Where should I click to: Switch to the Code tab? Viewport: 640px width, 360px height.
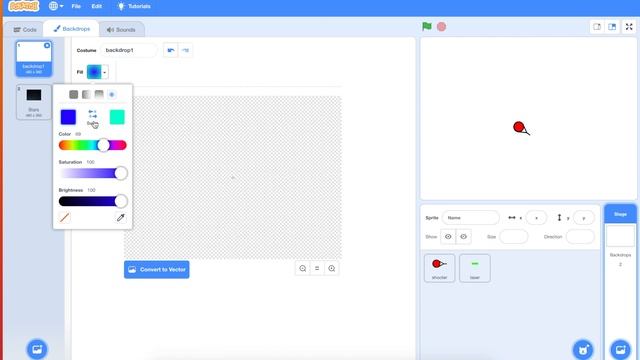[25, 30]
